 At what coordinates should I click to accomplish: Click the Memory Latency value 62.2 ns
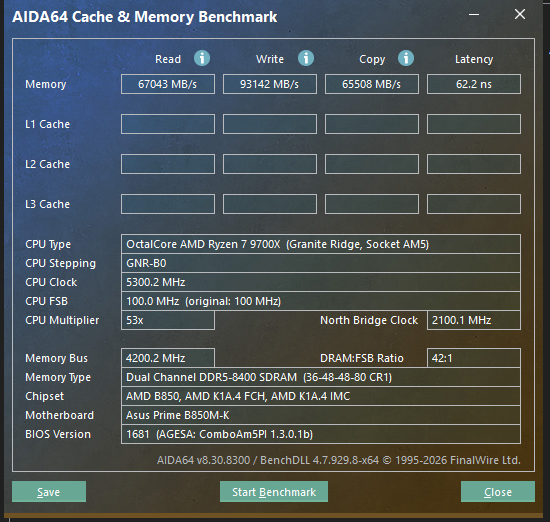pos(474,84)
